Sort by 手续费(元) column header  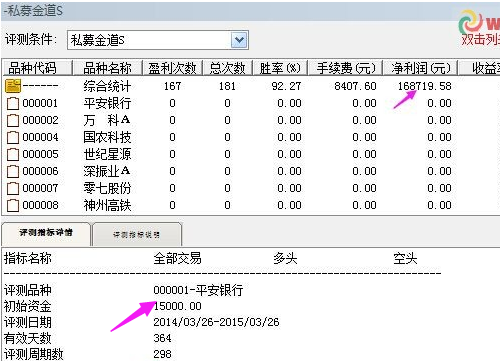345,68
